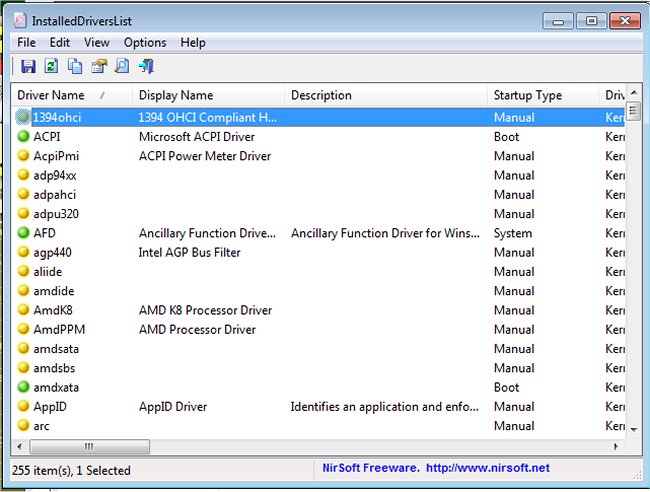Screen dimensions: 650x492
Task: Click the Find toolbar icon
Action: point(122,66)
